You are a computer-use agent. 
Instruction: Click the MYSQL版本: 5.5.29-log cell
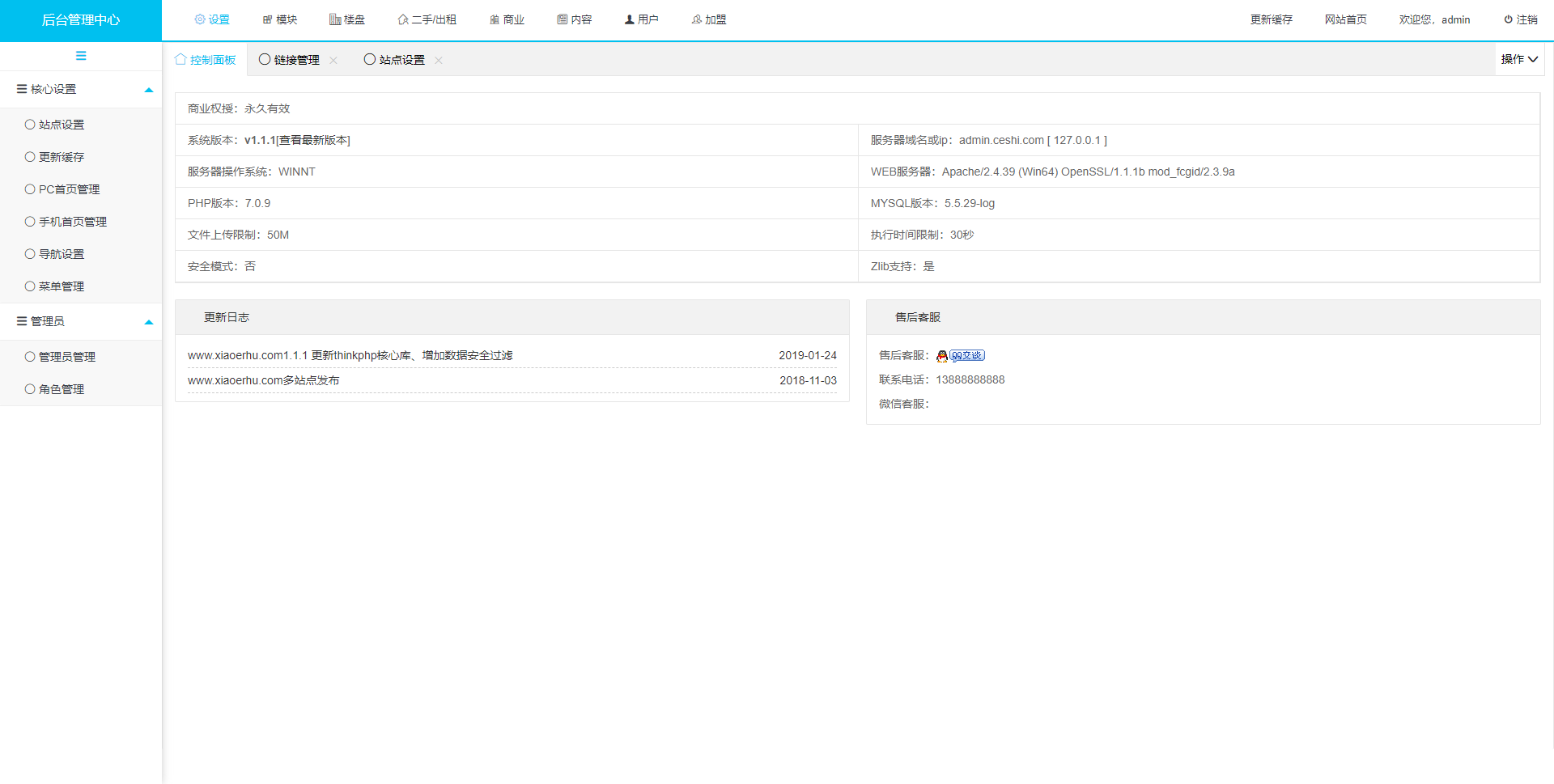(x=1199, y=203)
